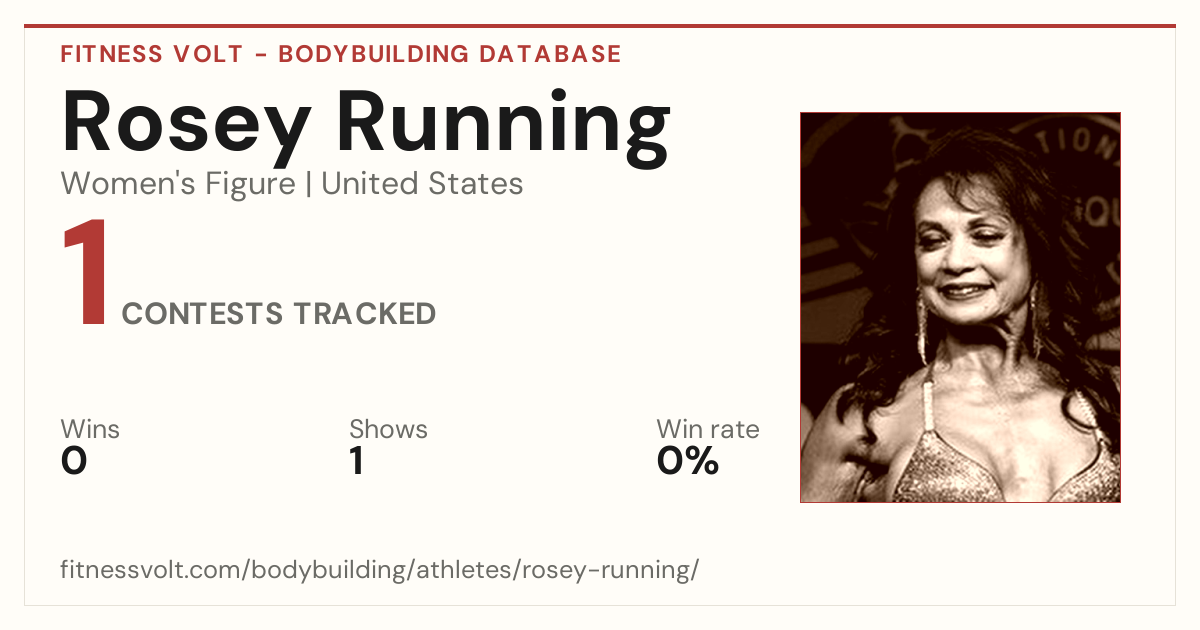Click the Win rate label
This screenshot has width=1200, height=630.
click(708, 430)
